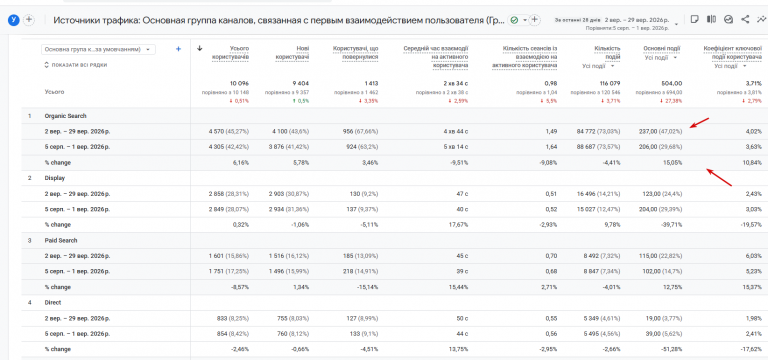Image resolution: width=768 pixels, height=360 pixels.
Task: Click the 'Paid Search' row label
Action: click(61, 240)
